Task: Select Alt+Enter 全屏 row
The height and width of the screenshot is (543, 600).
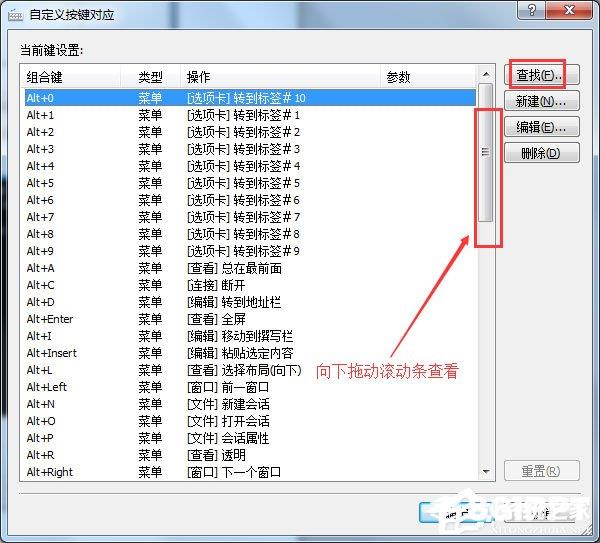Action: click(x=250, y=319)
